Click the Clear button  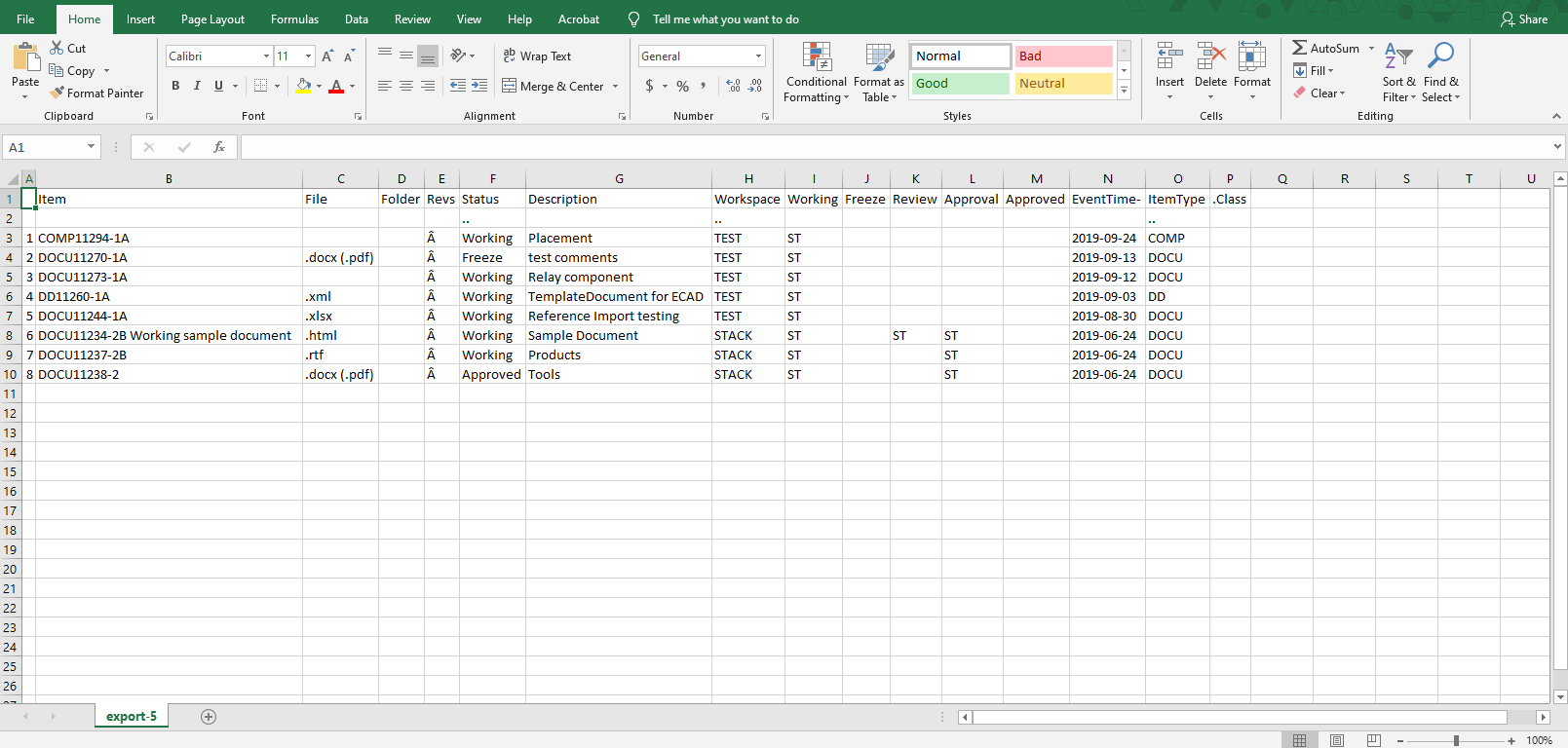pos(1319,93)
